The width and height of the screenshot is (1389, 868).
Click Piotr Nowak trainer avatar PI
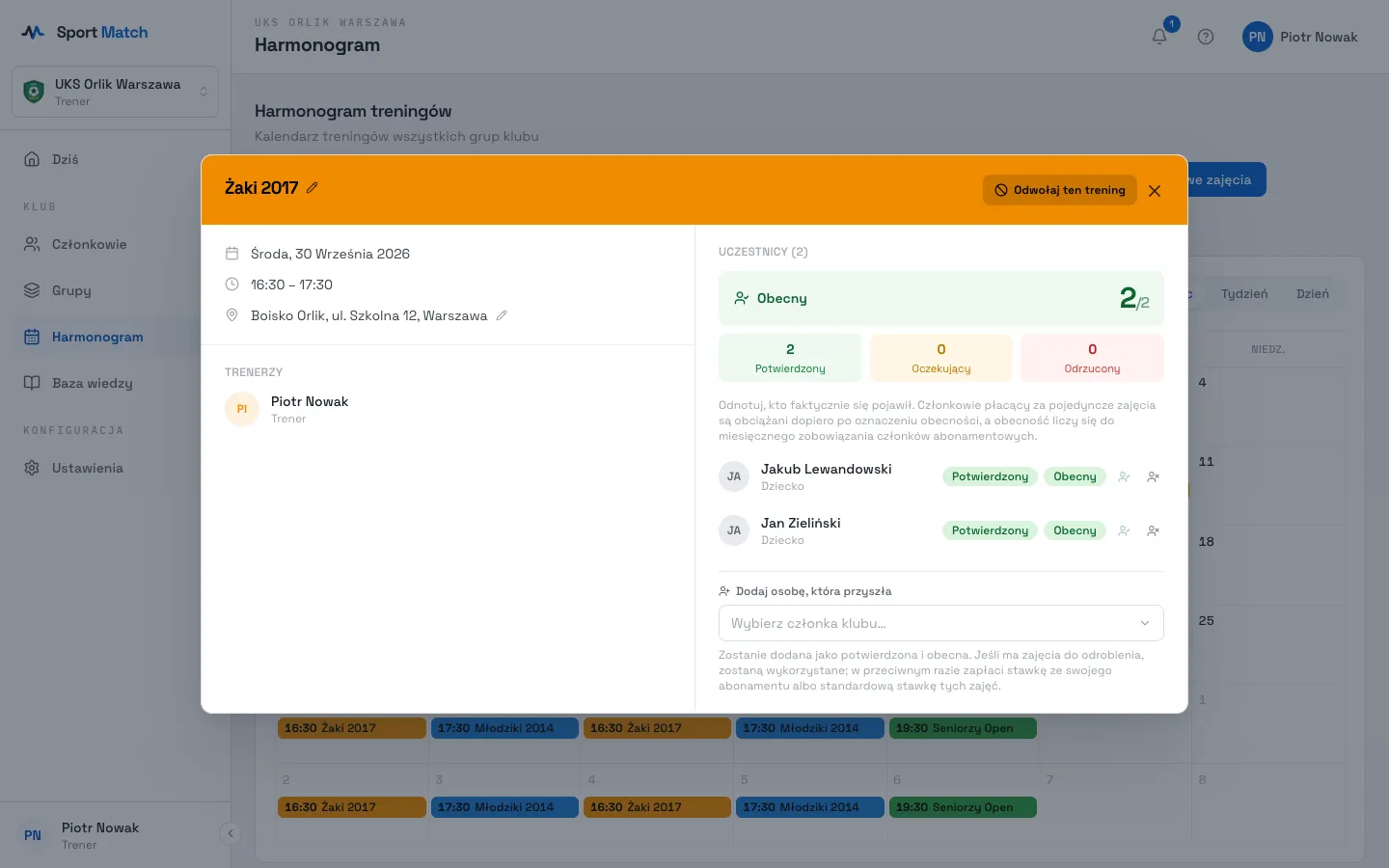pos(242,409)
